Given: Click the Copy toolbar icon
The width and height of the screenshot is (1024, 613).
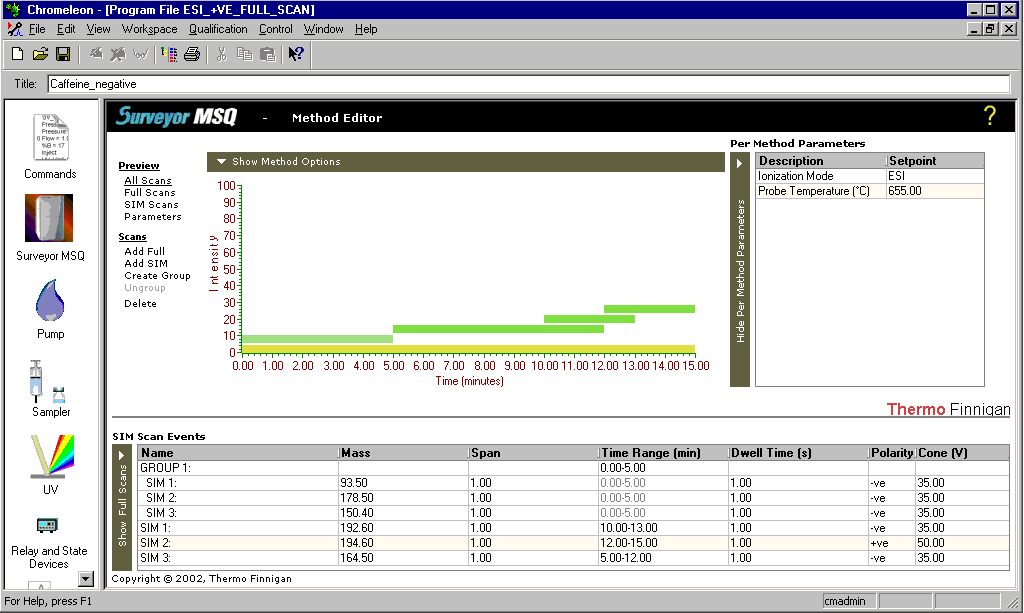Looking at the screenshot, I should click(x=245, y=54).
